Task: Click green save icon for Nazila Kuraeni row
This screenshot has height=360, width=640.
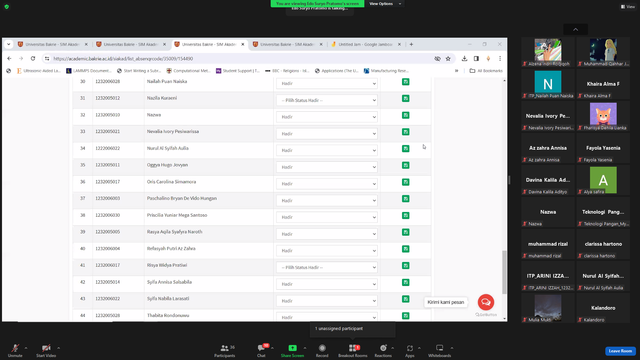Action: click(405, 99)
